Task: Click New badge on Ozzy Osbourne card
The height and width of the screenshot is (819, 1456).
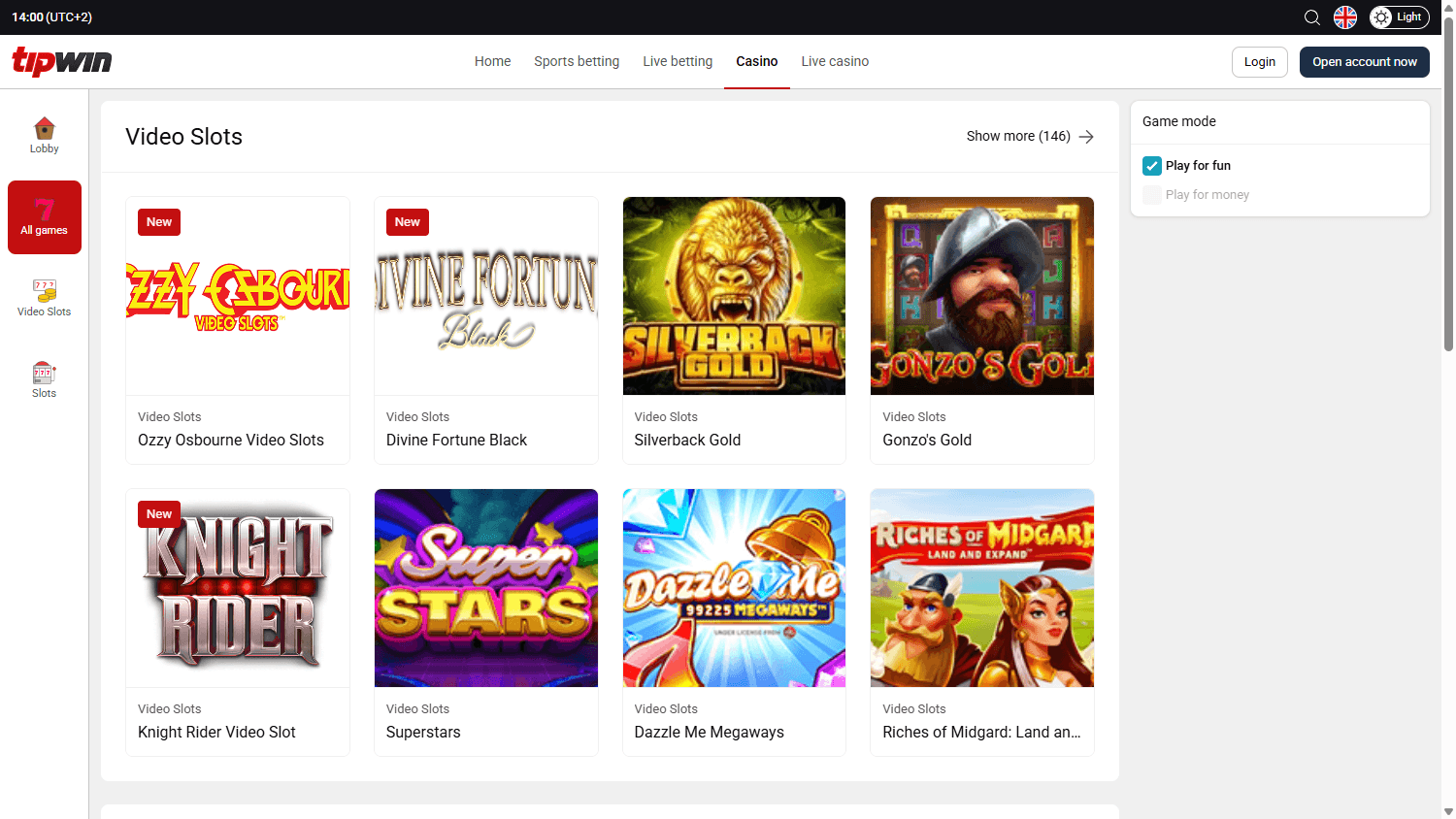Action: (159, 222)
